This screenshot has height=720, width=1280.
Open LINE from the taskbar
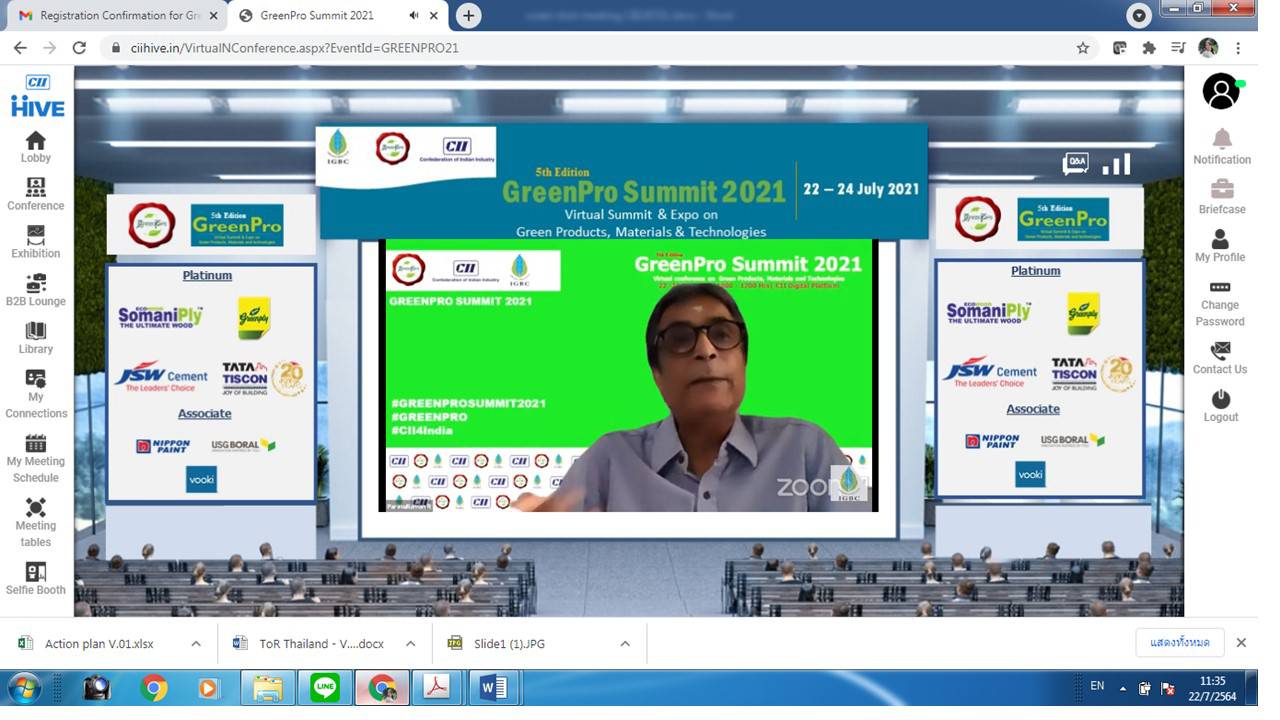point(325,688)
